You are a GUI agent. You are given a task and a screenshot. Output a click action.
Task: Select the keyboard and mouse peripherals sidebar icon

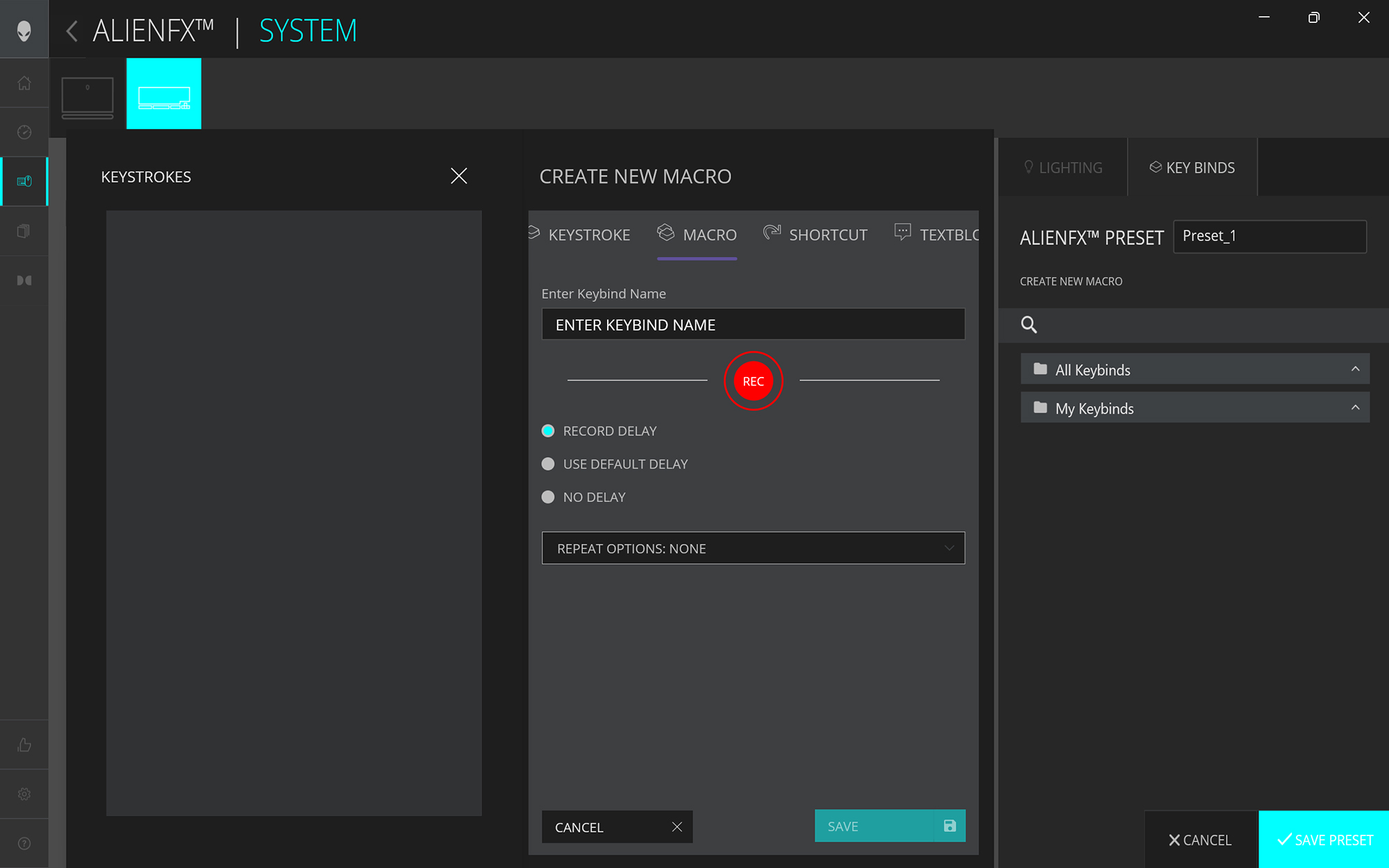pos(24,181)
